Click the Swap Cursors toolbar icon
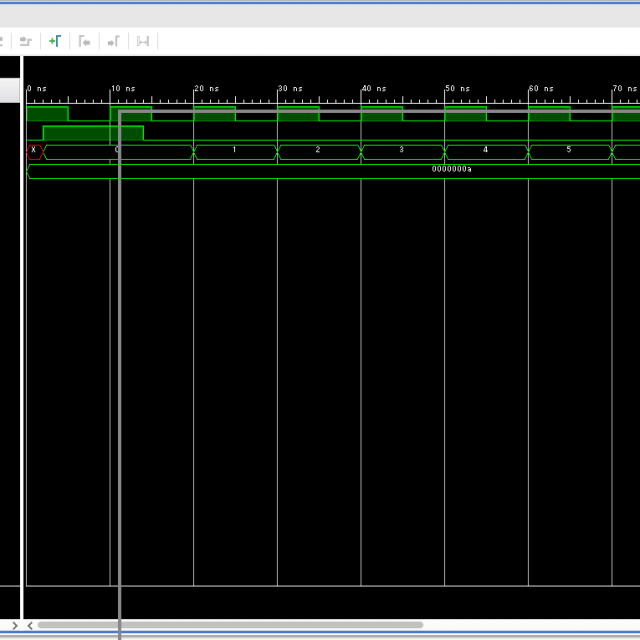The height and width of the screenshot is (640, 640). 143,41
